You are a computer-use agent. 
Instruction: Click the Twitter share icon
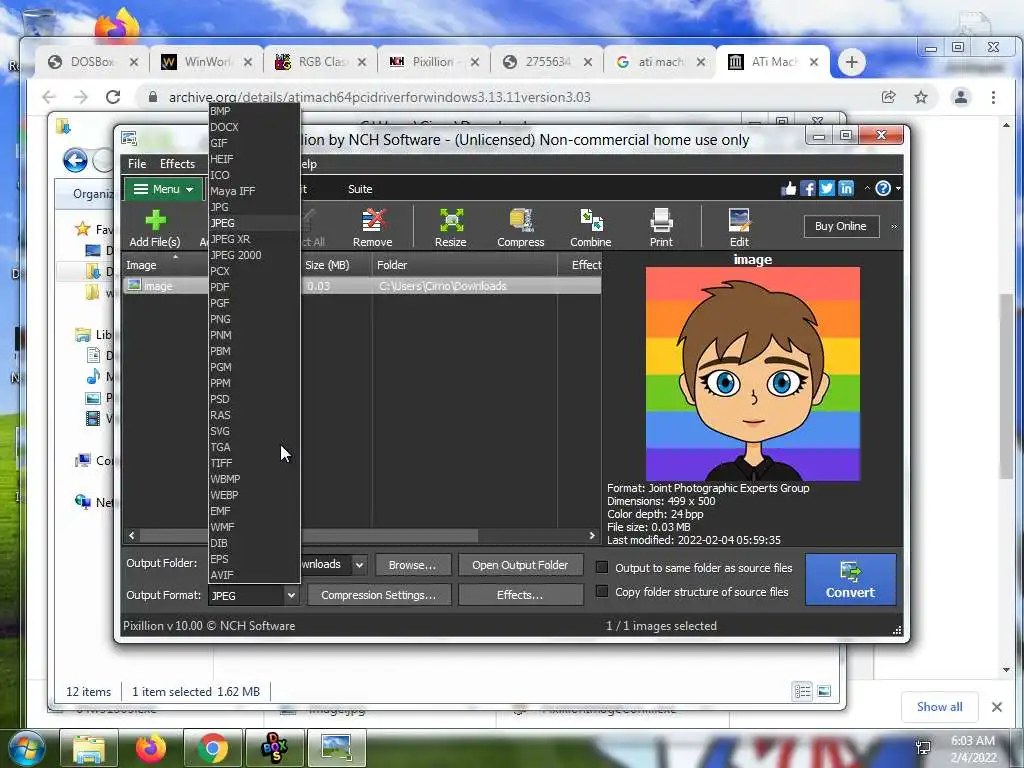click(827, 189)
